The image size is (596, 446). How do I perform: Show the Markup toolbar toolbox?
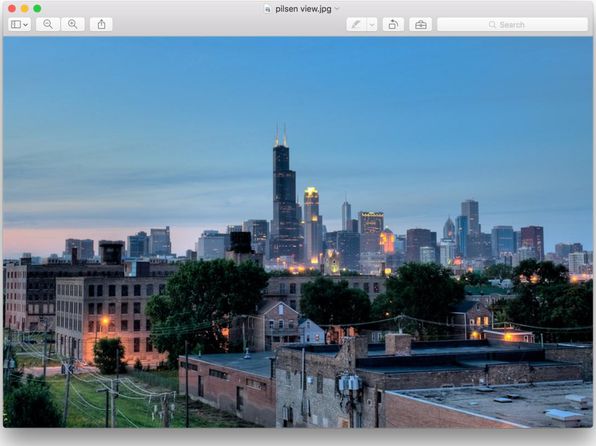pyautogui.click(x=420, y=25)
